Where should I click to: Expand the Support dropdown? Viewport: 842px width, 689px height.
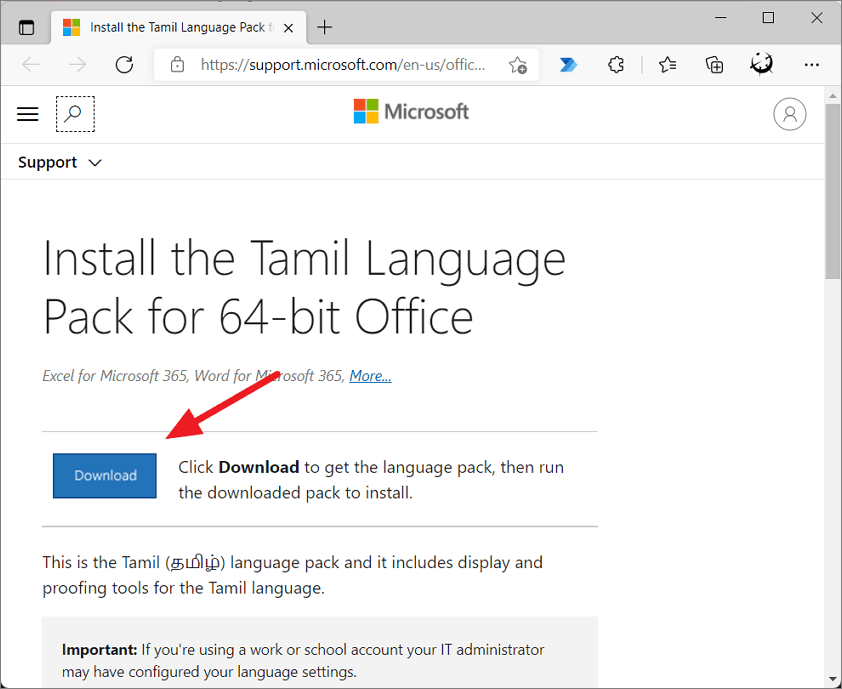58,162
